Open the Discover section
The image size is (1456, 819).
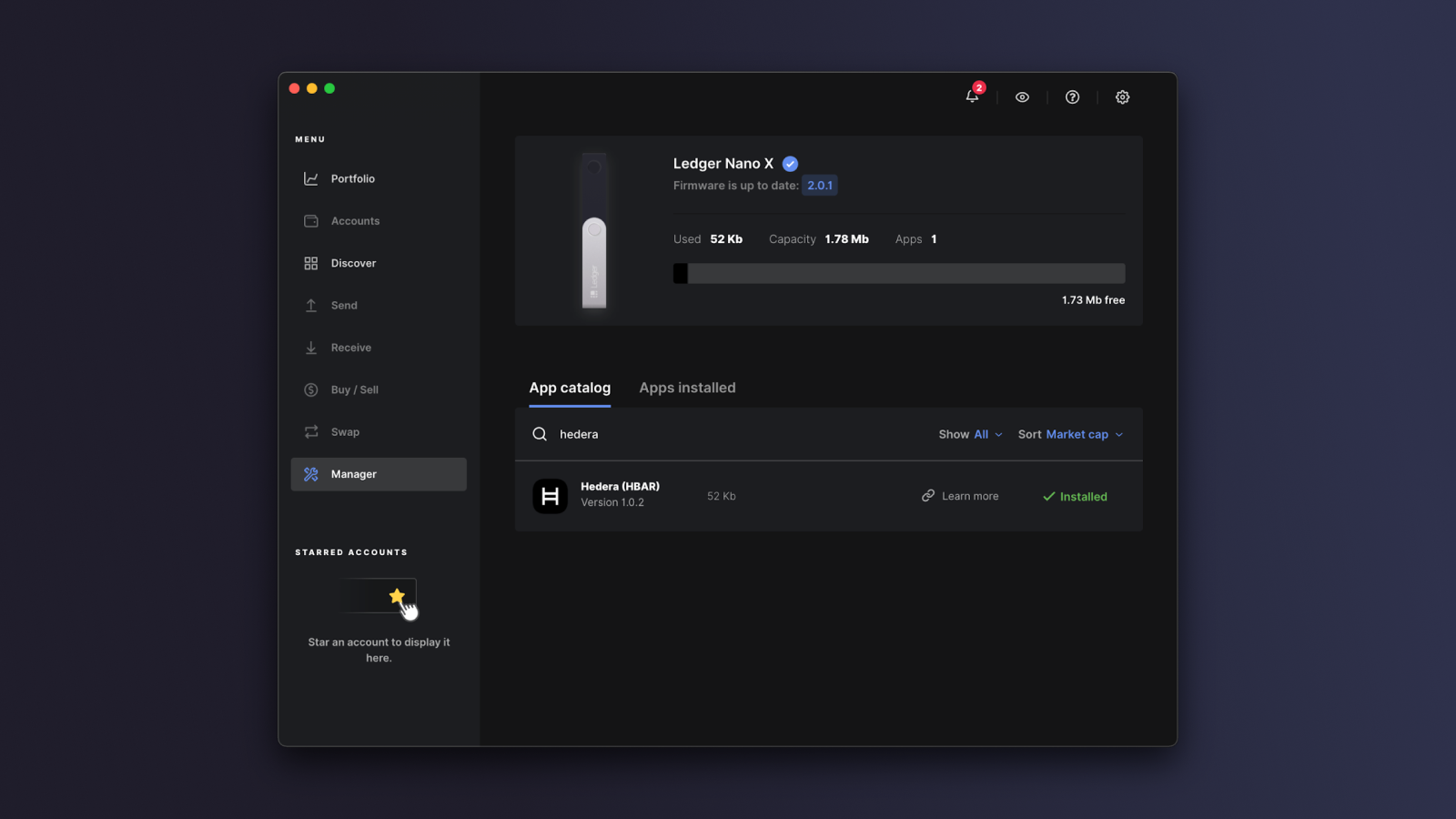(352, 263)
